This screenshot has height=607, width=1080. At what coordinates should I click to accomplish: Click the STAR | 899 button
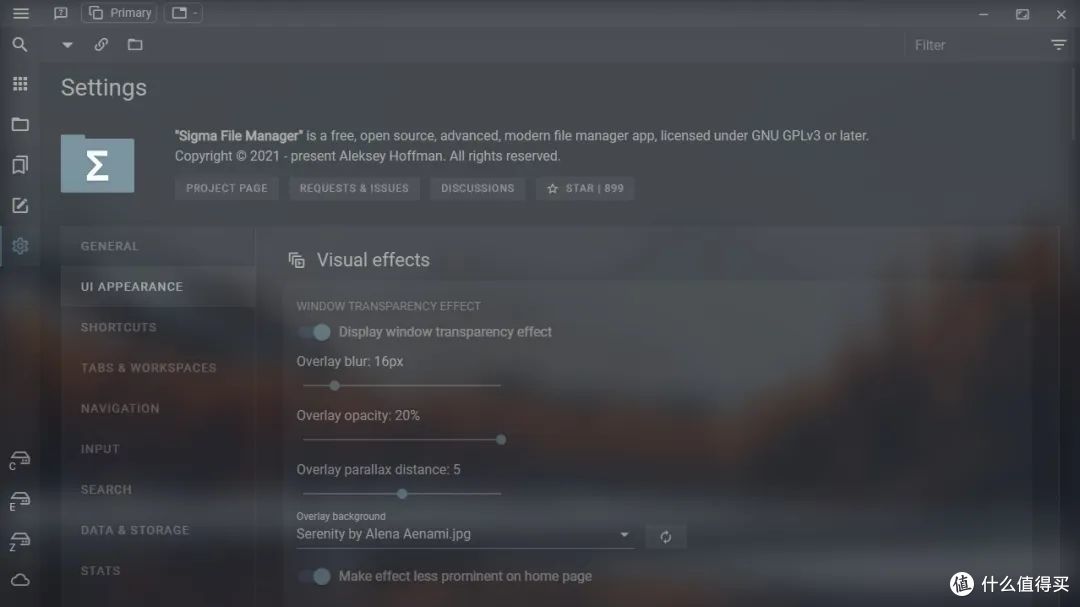(x=585, y=188)
